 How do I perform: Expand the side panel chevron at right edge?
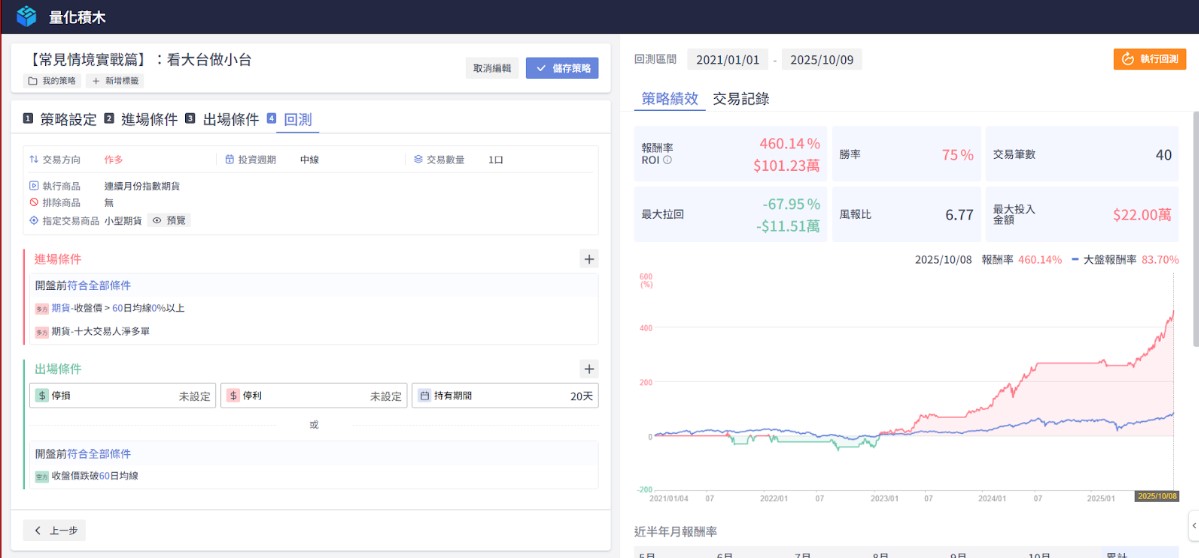pyautogui.click(x=1193, y=523)
